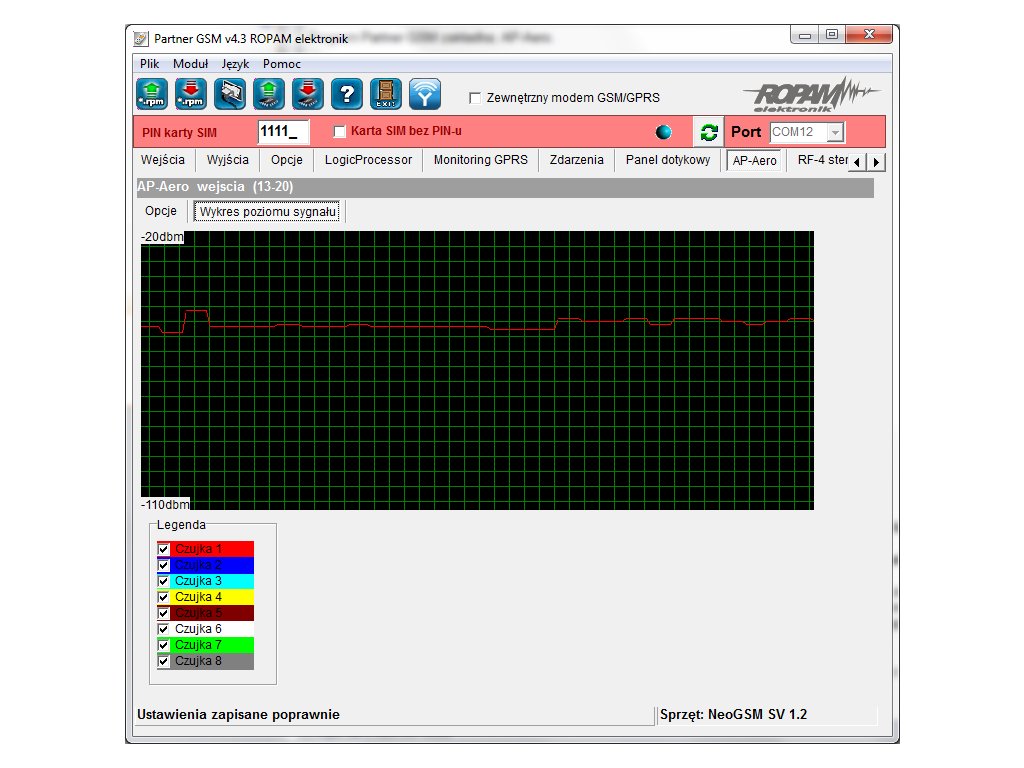
Task: Switch to the Monitoring GPRS tab
Action: pyautogui.click(x=480, y=160)
